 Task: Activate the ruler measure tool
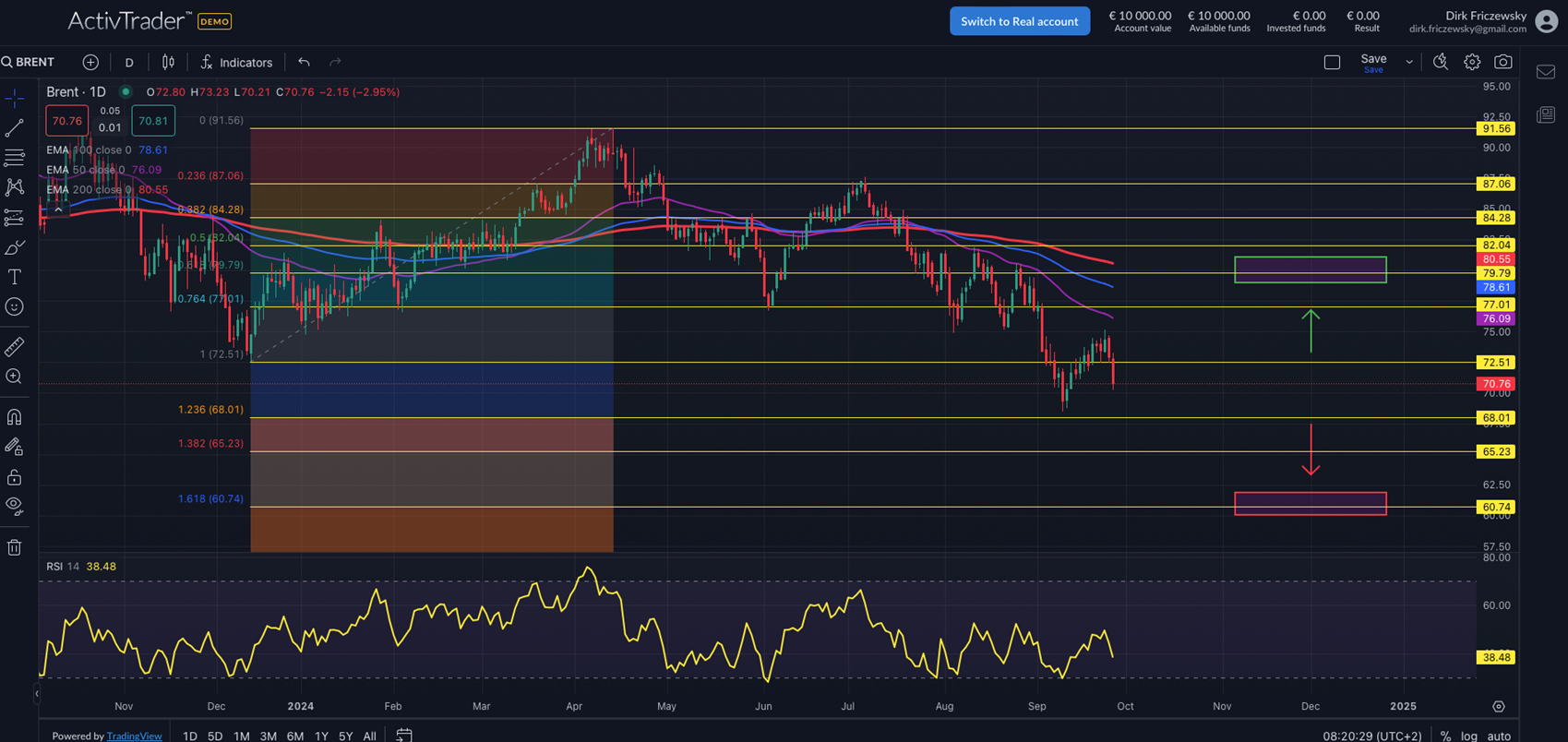(15, 347)
